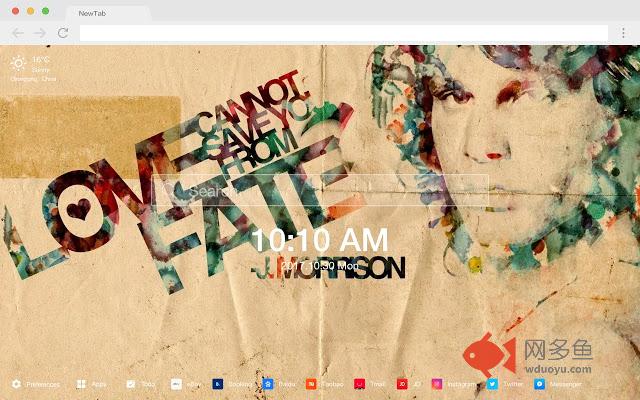Click the browser forward arrow
Viewport: 640px width, 400px height.
click(40, 33)
